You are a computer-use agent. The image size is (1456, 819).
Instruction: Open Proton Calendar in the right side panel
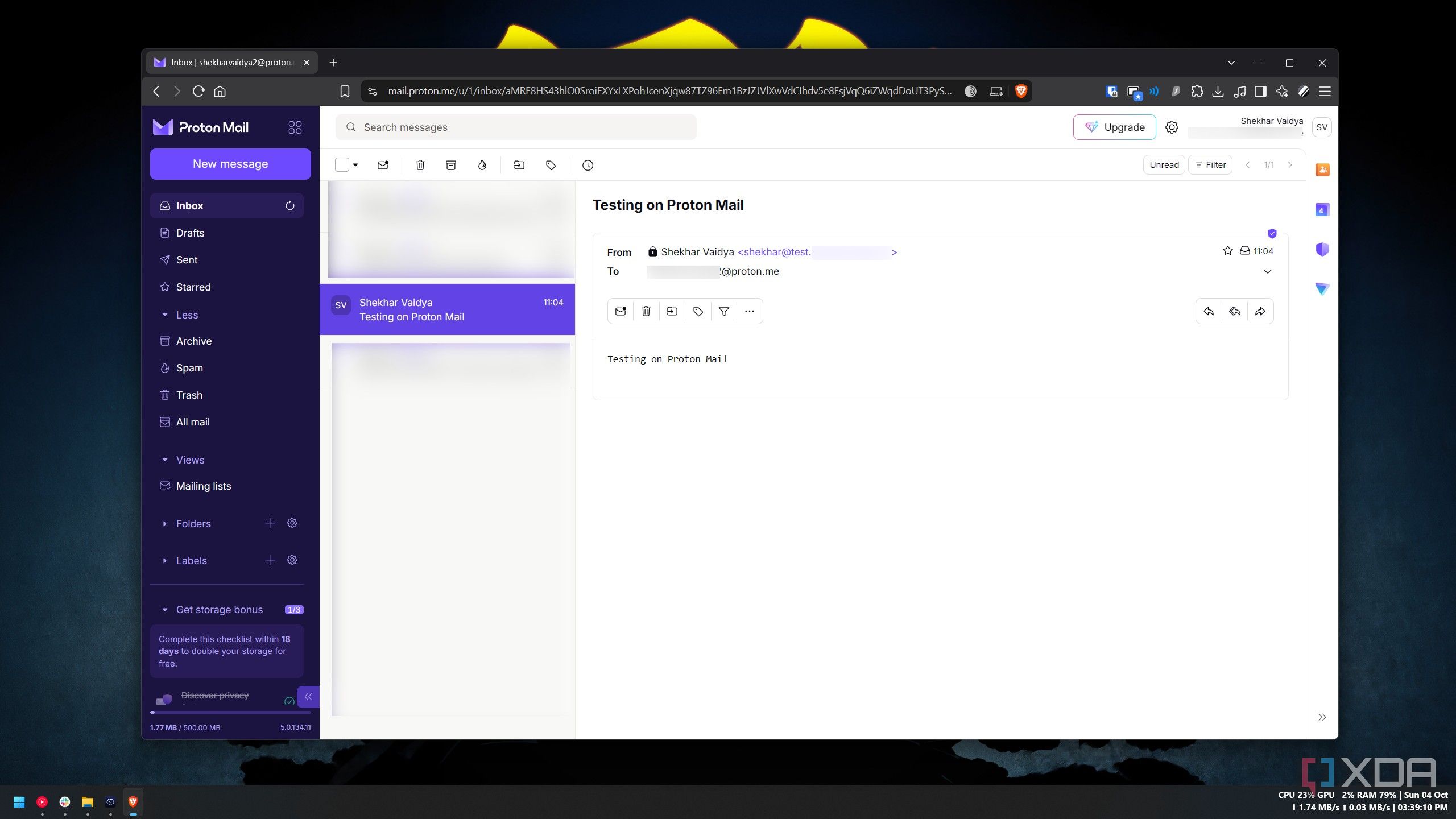point(1322,210)
